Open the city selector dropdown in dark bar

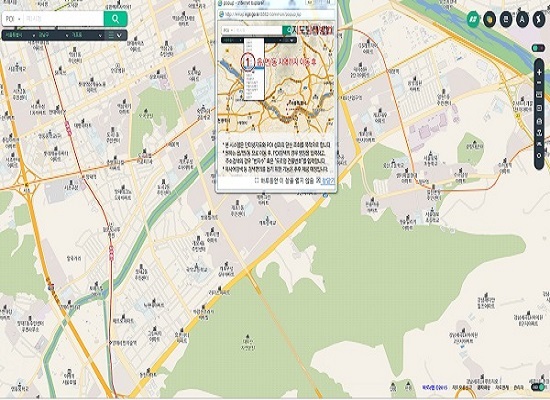[x=20, y=35]
